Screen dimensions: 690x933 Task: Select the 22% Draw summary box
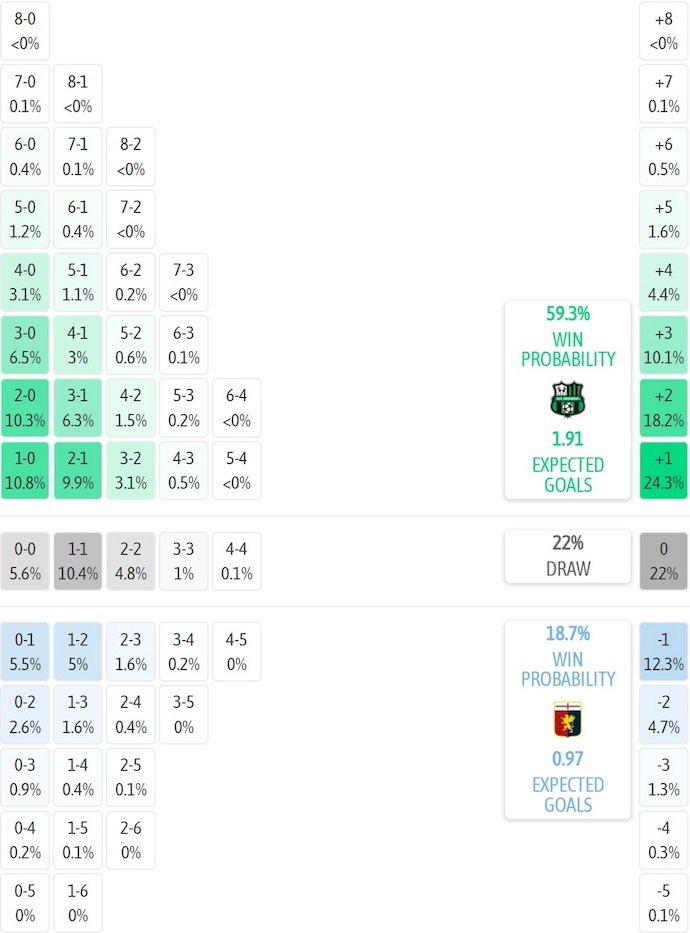567,556
